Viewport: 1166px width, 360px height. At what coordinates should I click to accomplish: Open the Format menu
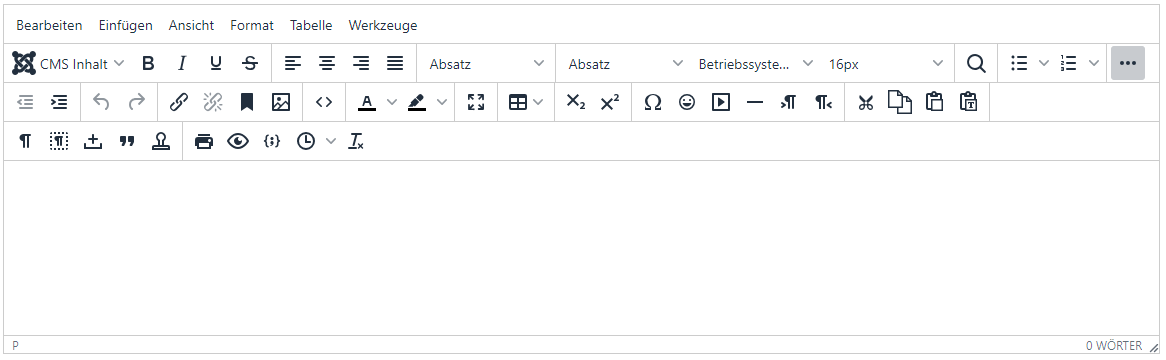[x=251, y=25]
